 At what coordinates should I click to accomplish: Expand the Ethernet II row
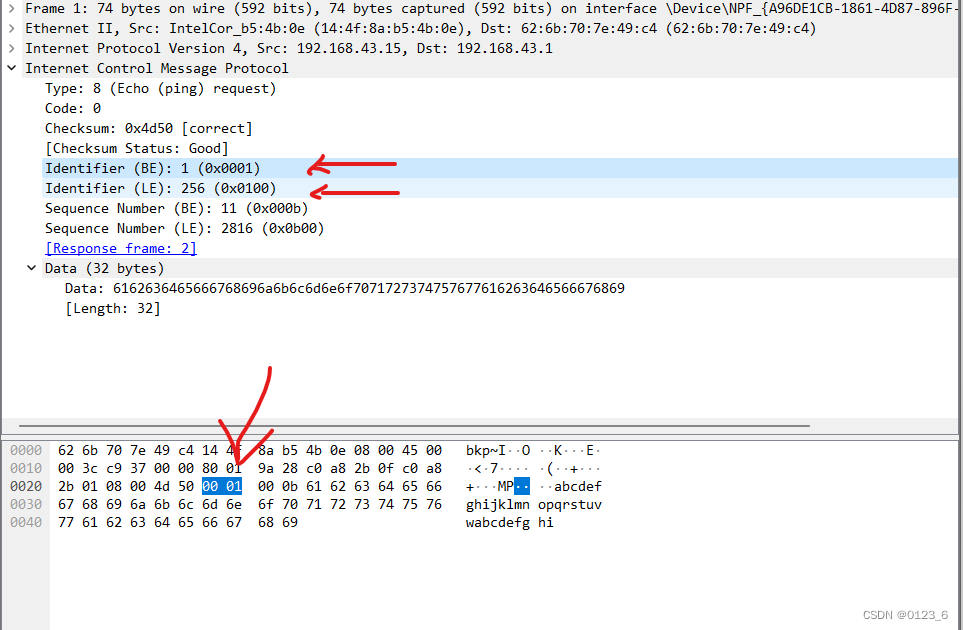pyautogui.click(x=12, y=28)
